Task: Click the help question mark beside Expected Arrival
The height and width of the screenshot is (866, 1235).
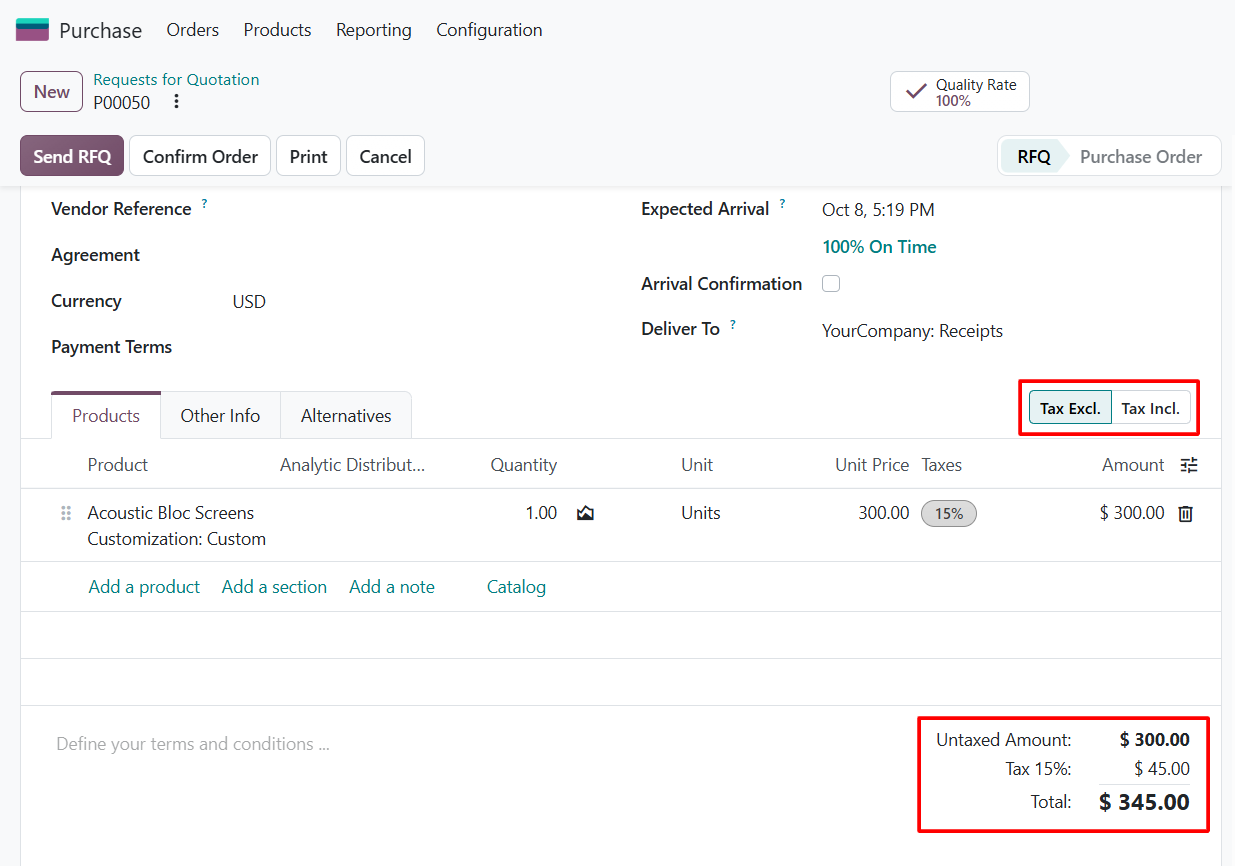Action: pos(783,204)
